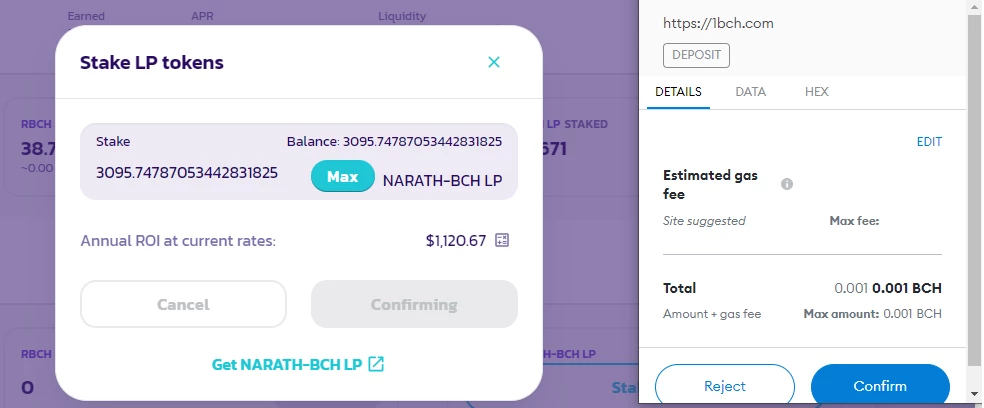Click the DEPOSIT label badge
Viewport: 984px width, 408px height.
(697, 55)
